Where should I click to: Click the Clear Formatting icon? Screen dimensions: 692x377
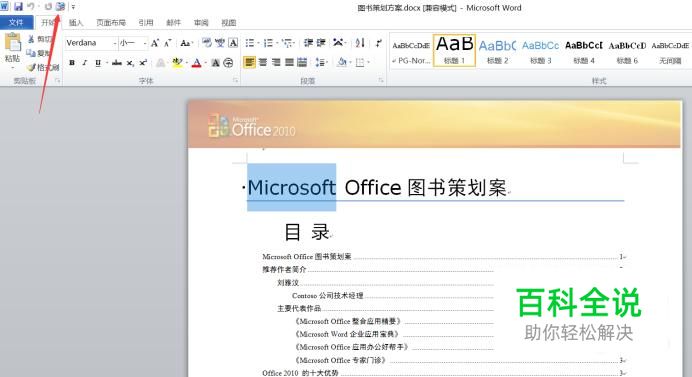point(207,43)
